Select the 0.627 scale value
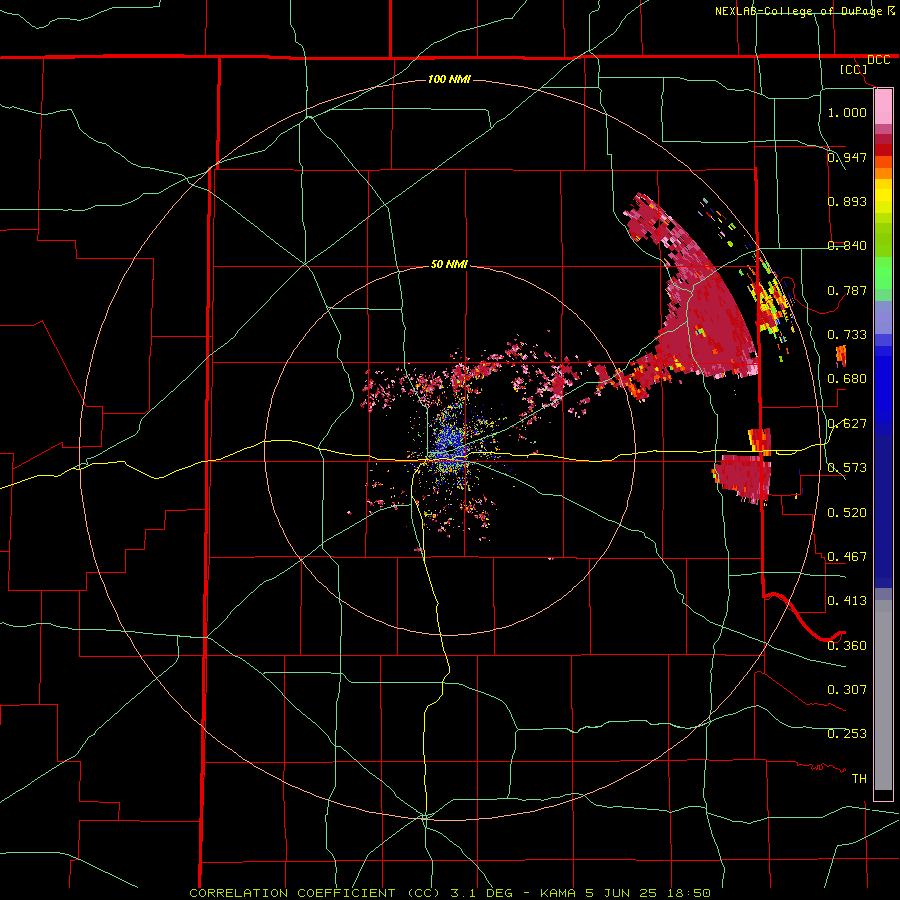This screenshot has width=900, height=900. pos(847,424)
